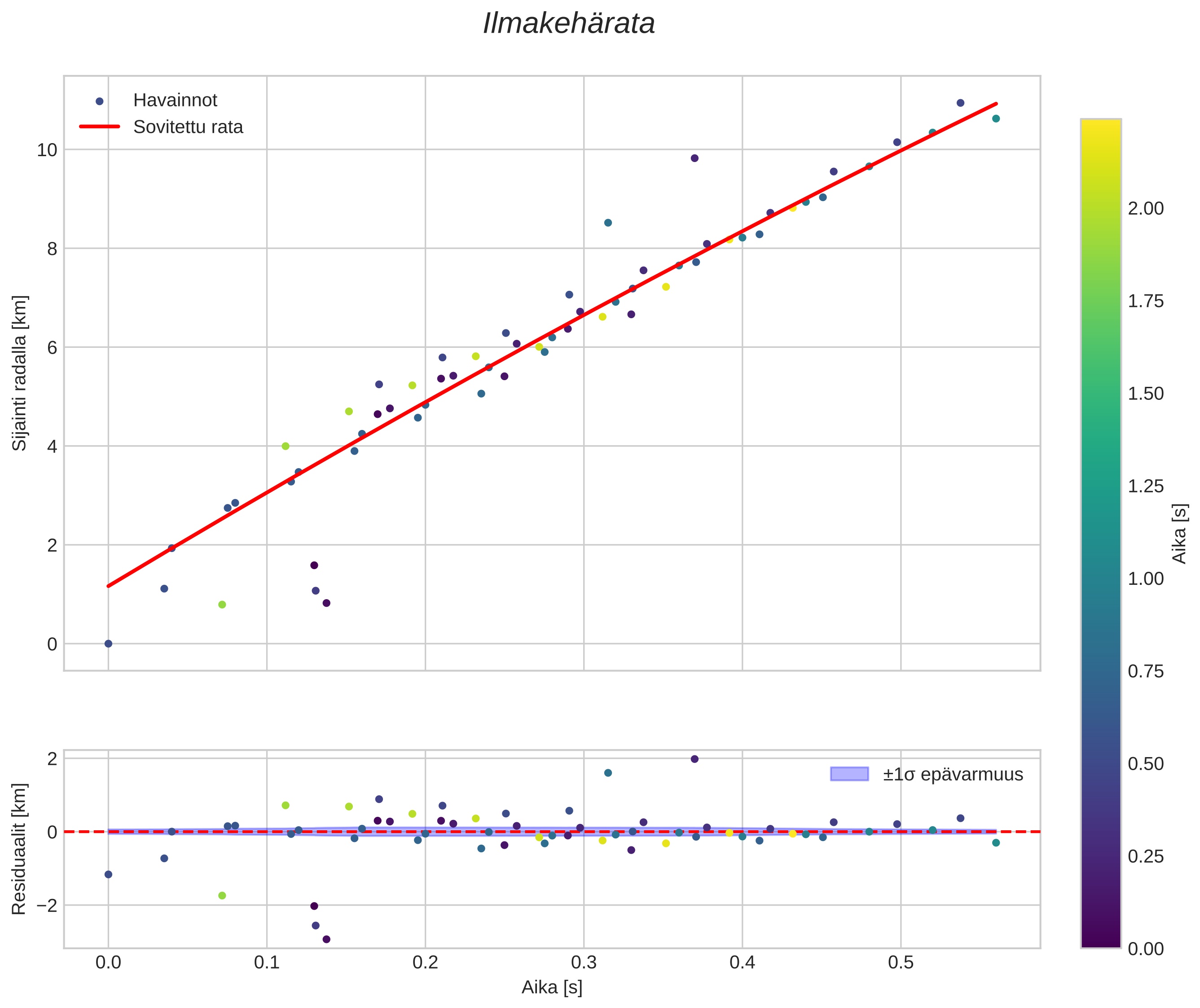This screenshot has height=1008, width=1200.
Task: Click the outlier point near 9.8 km
Action: point(695,158)
